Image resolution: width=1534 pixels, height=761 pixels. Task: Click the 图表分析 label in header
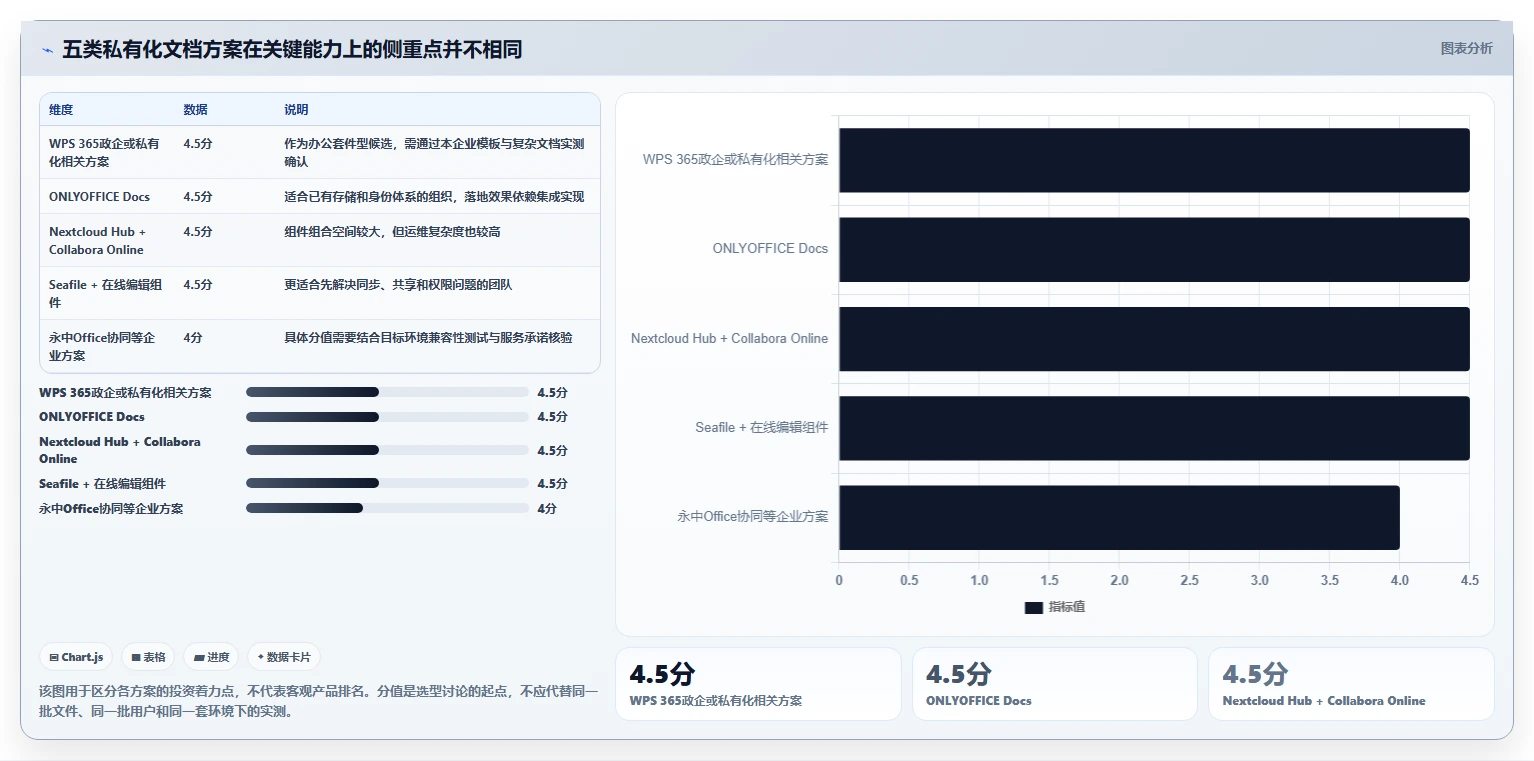pos(1466,49)
